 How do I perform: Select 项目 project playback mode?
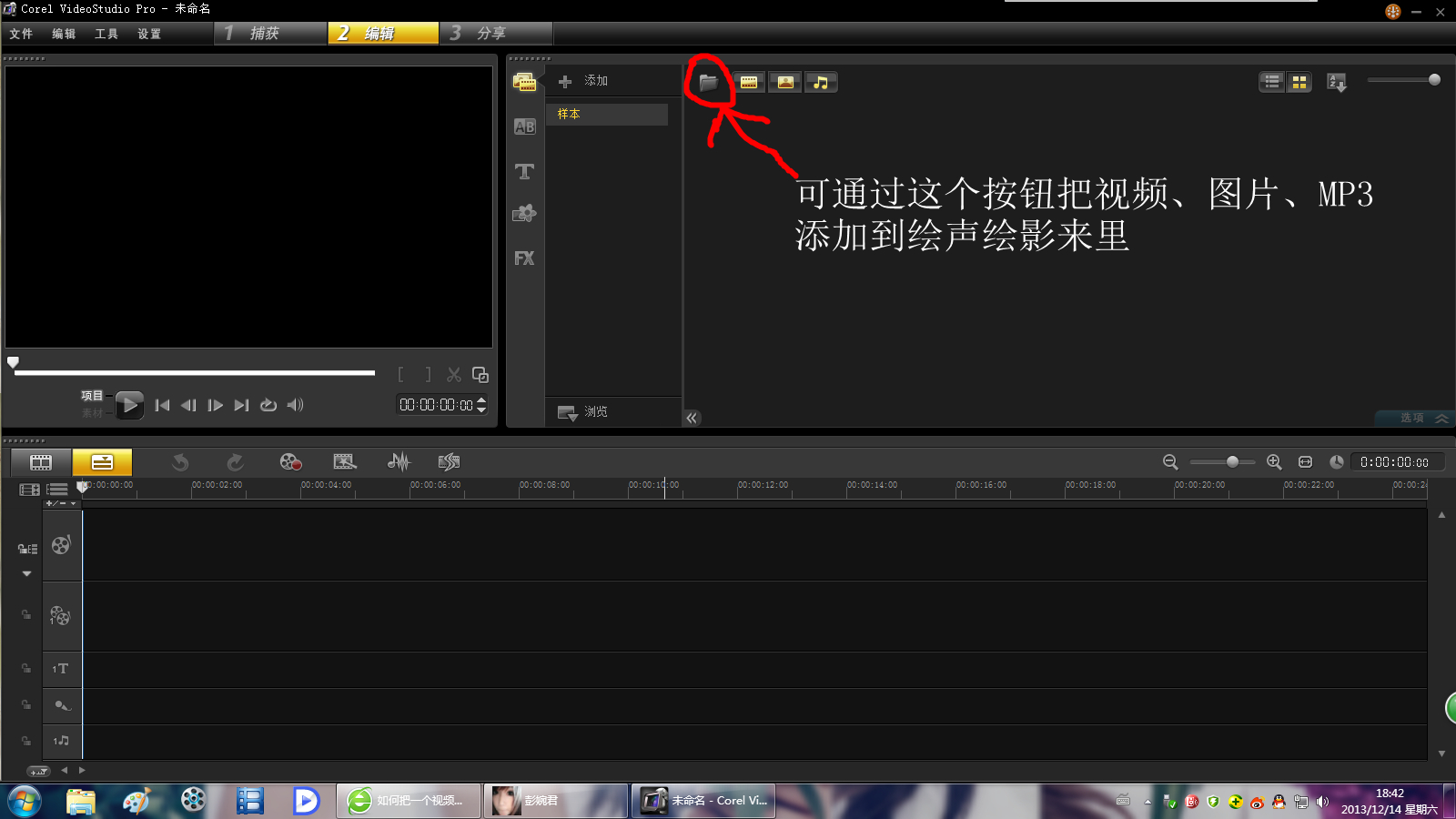click(92, 396)
